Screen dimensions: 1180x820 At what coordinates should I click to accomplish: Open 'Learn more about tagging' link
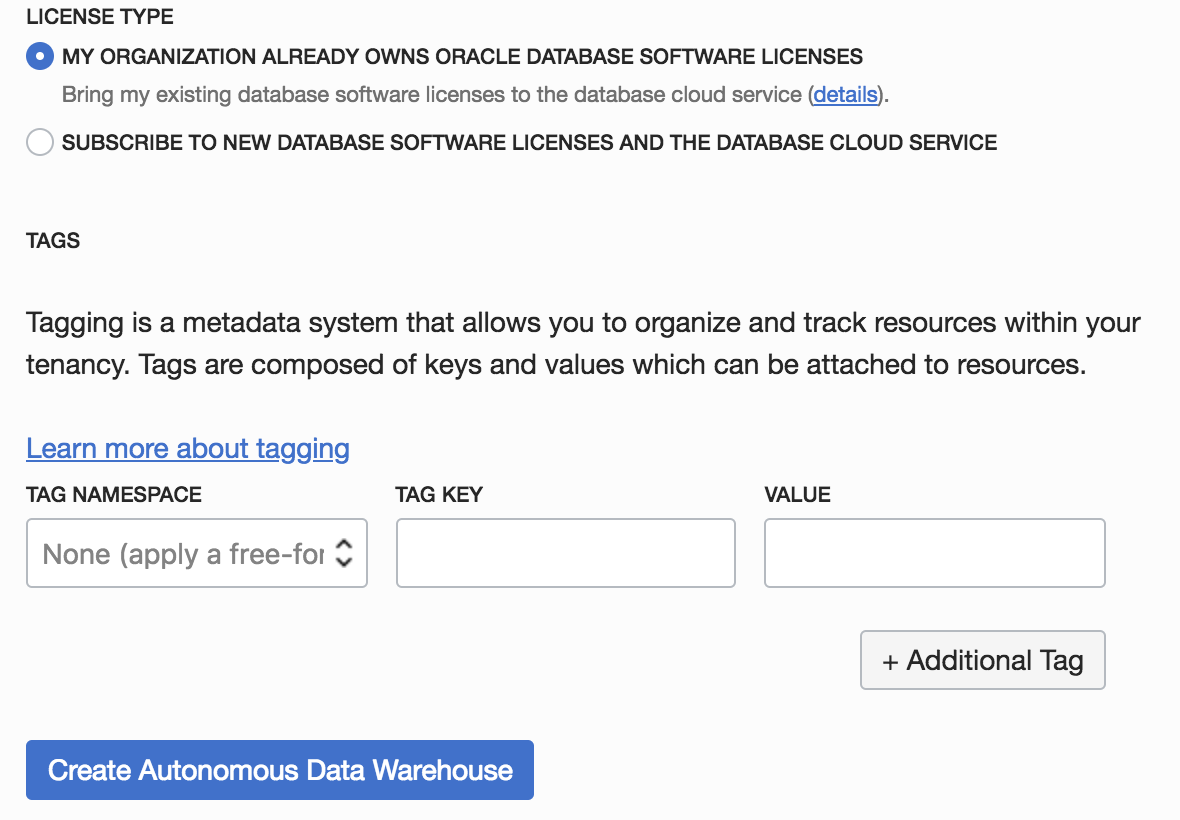[x=187, y=448]
